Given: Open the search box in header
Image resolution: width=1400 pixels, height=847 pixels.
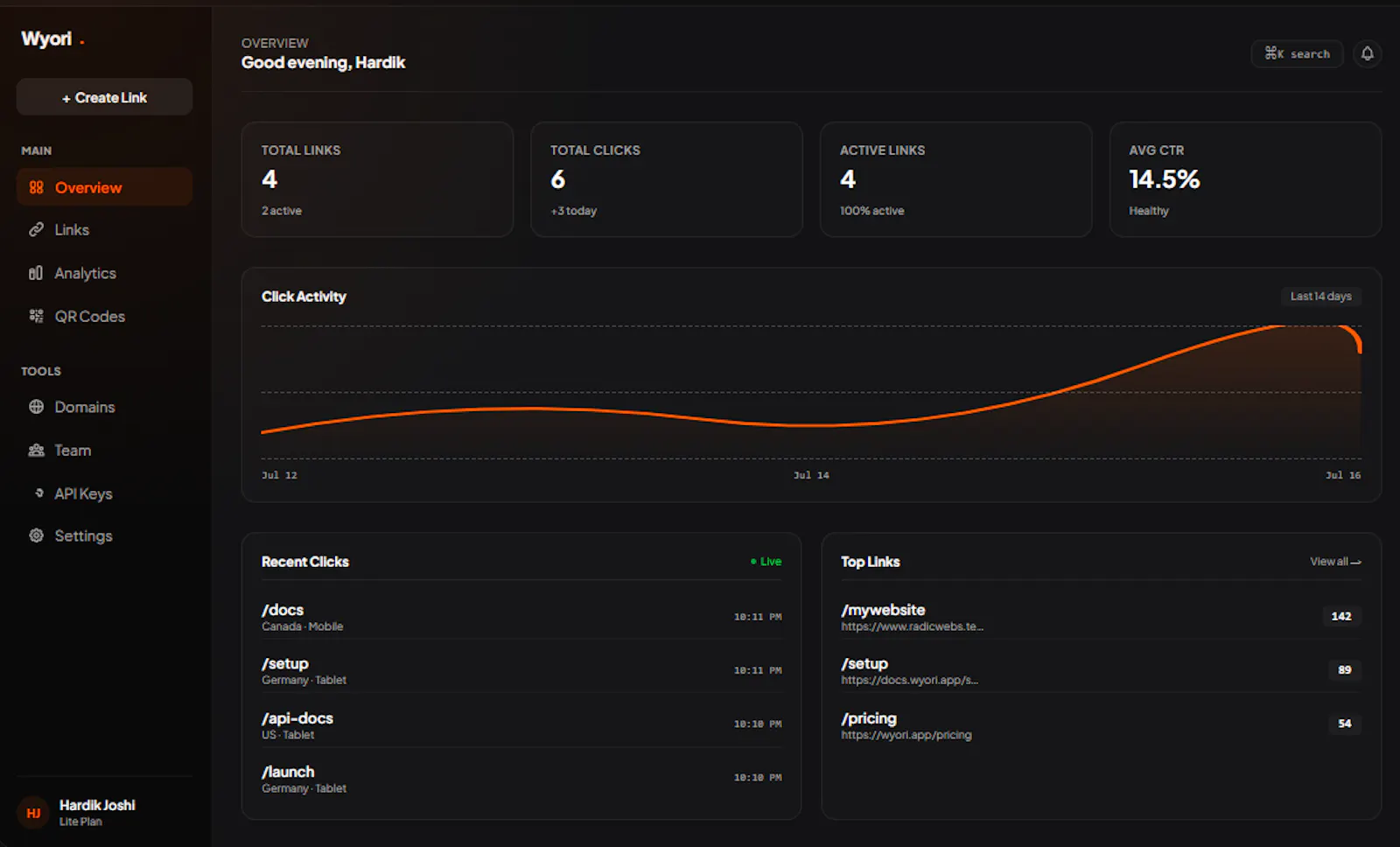Looking at the screenshot, I should click(1297, 53).
